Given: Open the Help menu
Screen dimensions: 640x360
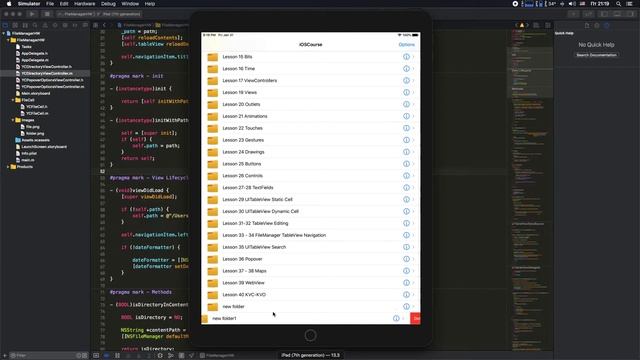Looking at the screenshot, I should point(150,4).
